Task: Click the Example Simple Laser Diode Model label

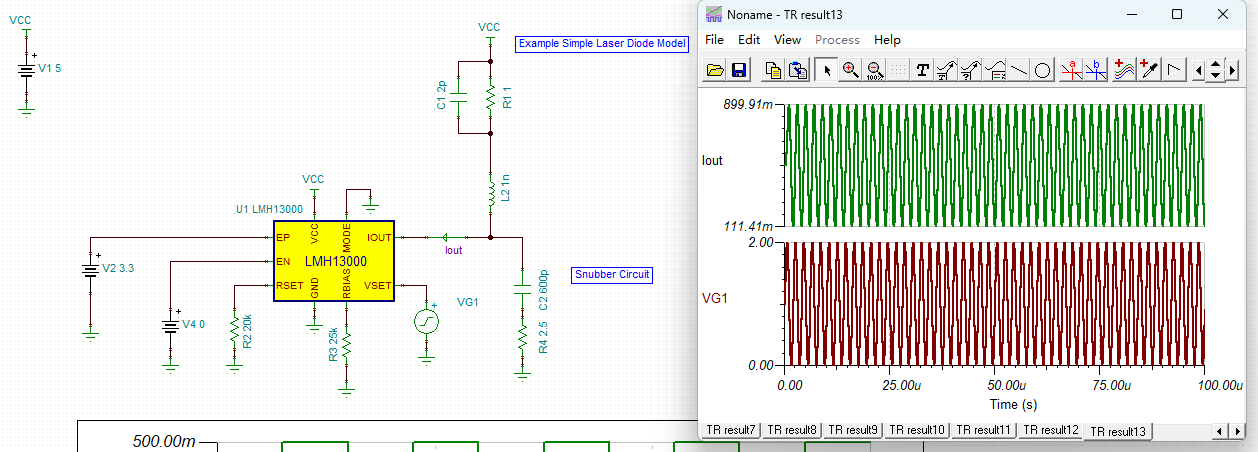Action: (602, 44)
